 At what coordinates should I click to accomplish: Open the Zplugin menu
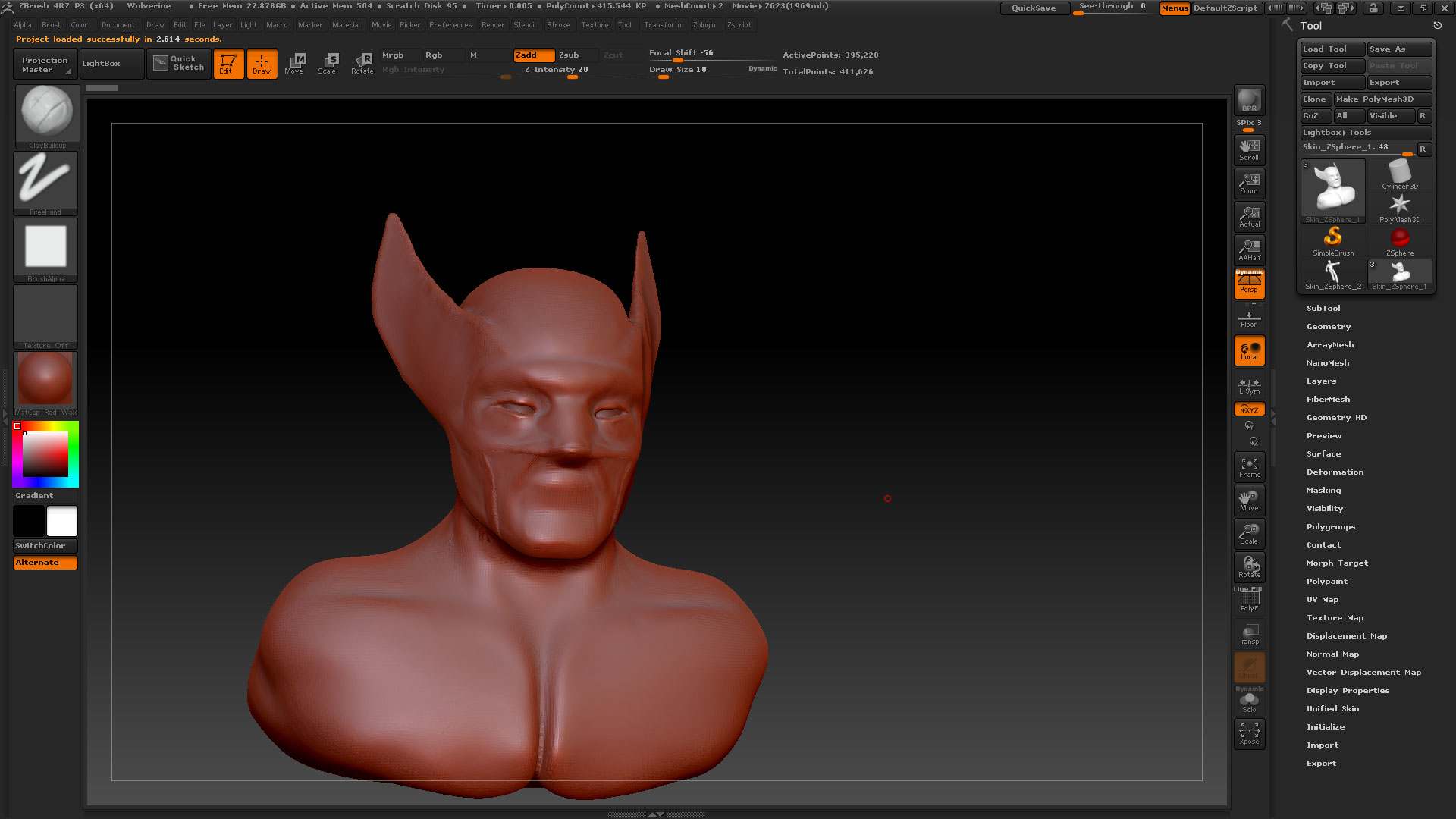[704, 25]
